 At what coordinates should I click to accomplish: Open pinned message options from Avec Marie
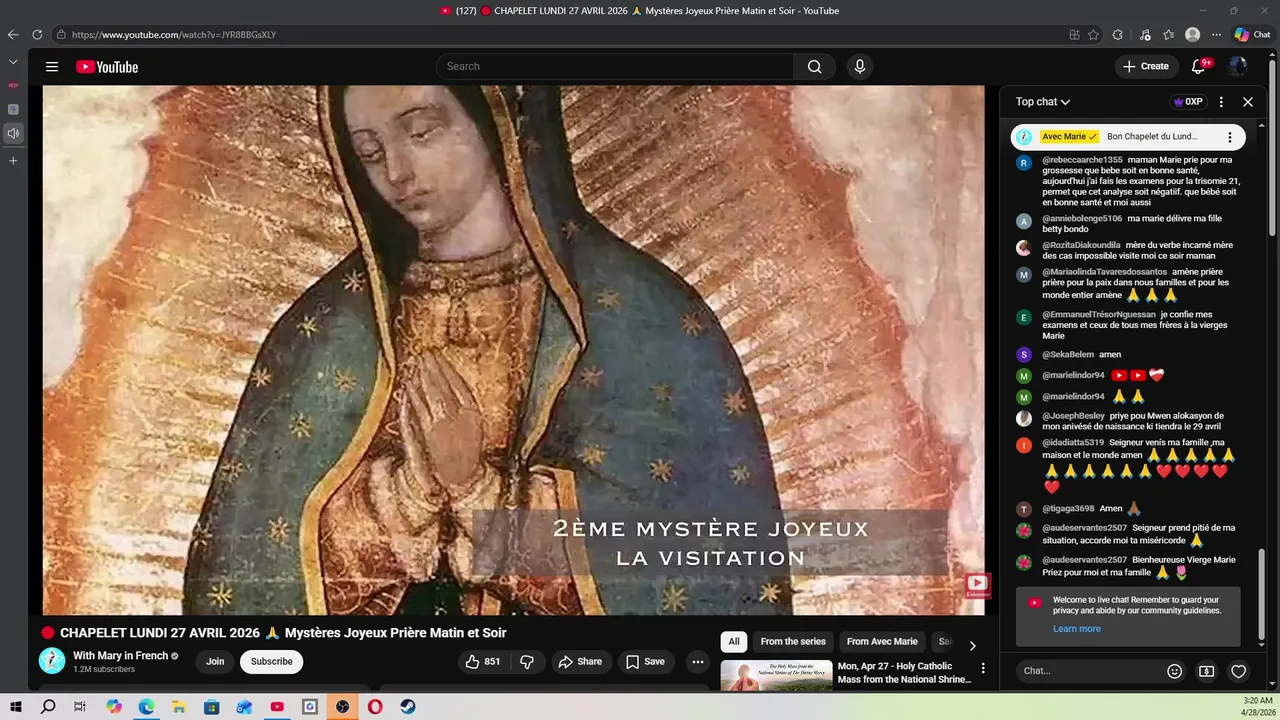[1230, 137]
